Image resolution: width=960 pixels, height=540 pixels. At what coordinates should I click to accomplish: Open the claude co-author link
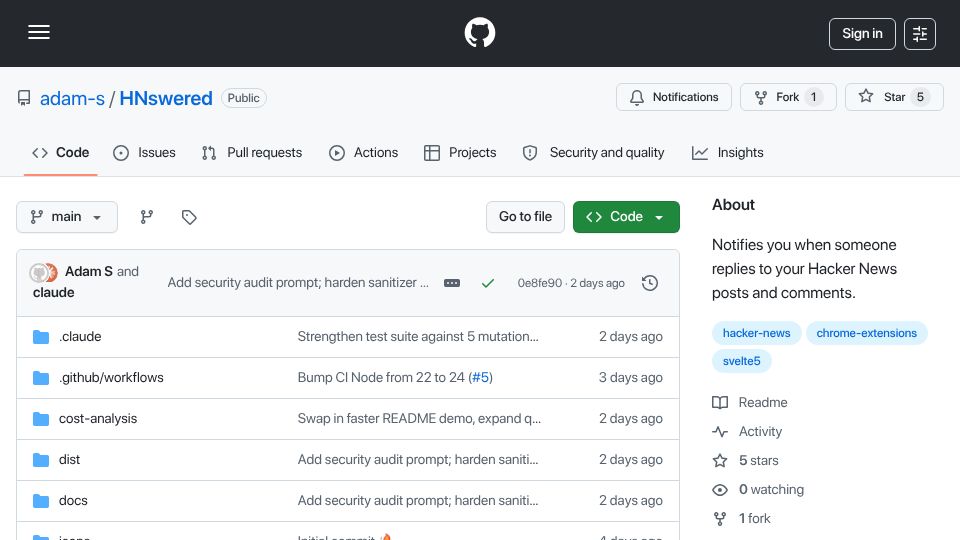pos(54,293)
